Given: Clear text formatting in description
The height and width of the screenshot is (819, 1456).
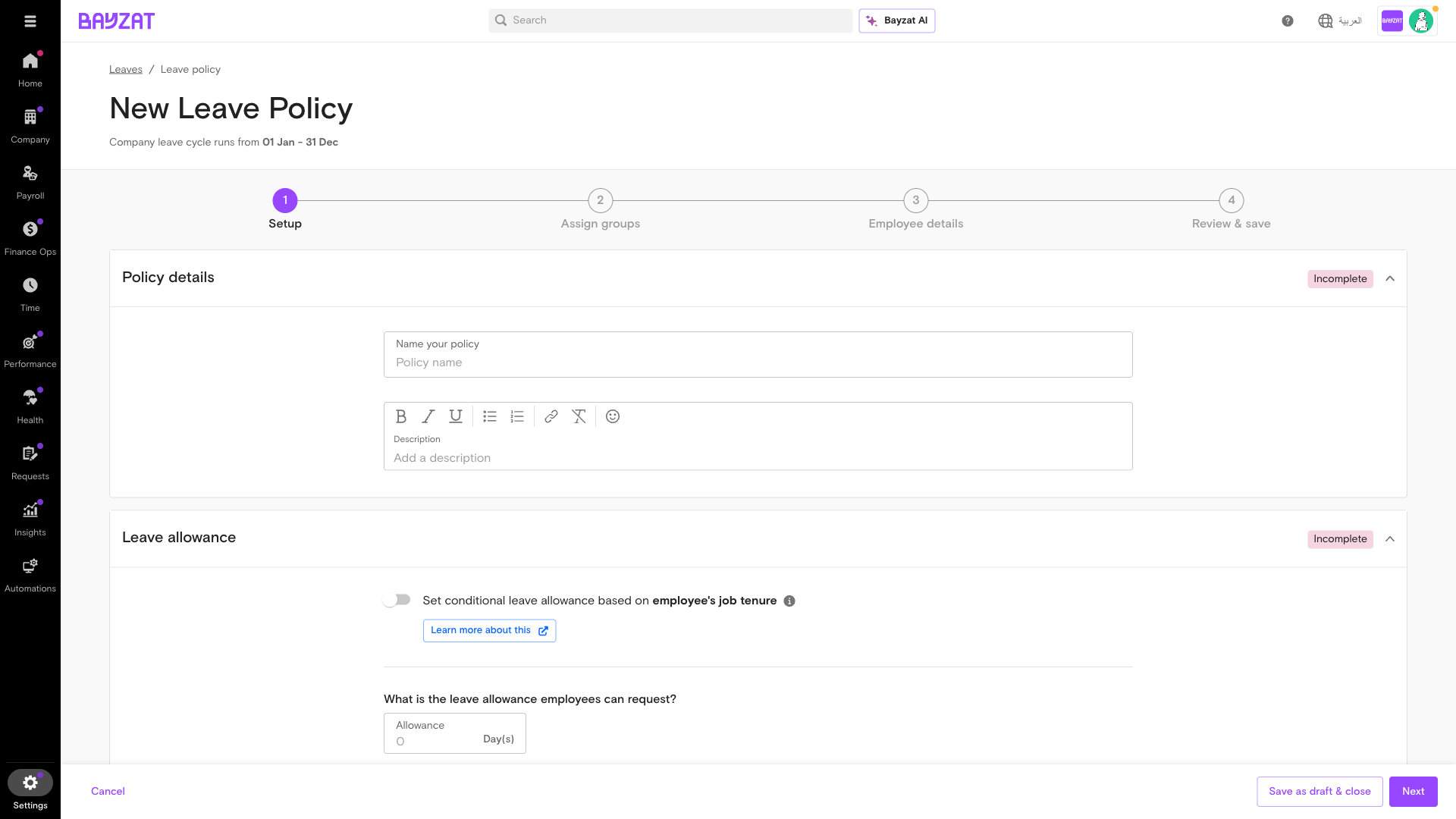Looking at the screenshot, I should point(579,416).
